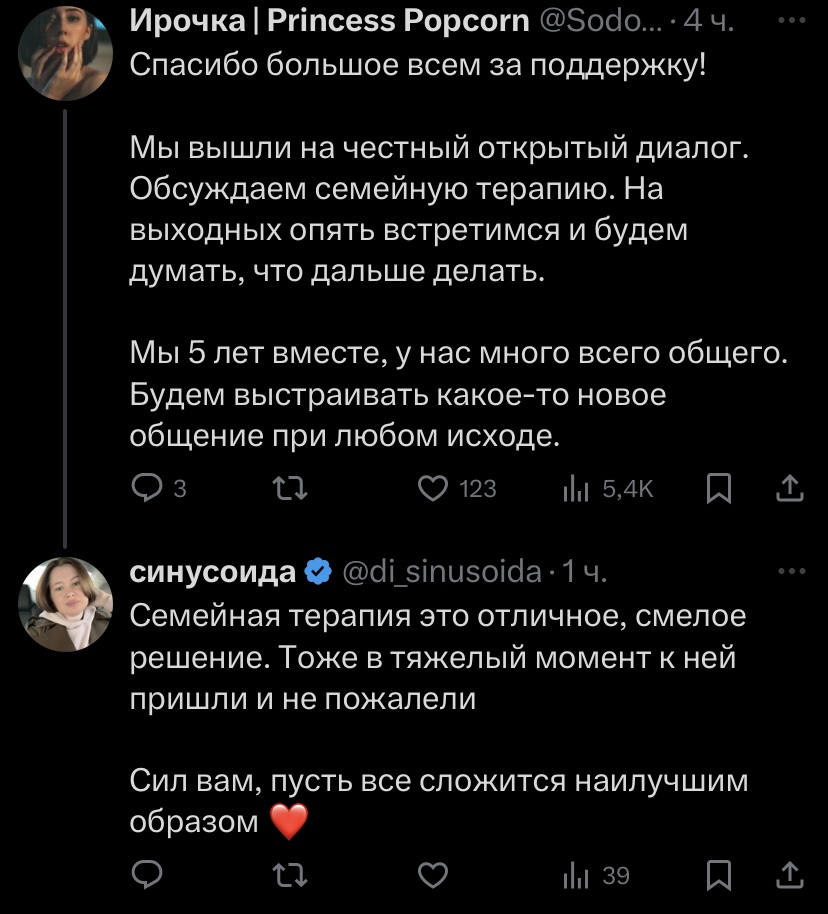
Task: Click синусоида's blue verified badge
Action: 318,572
